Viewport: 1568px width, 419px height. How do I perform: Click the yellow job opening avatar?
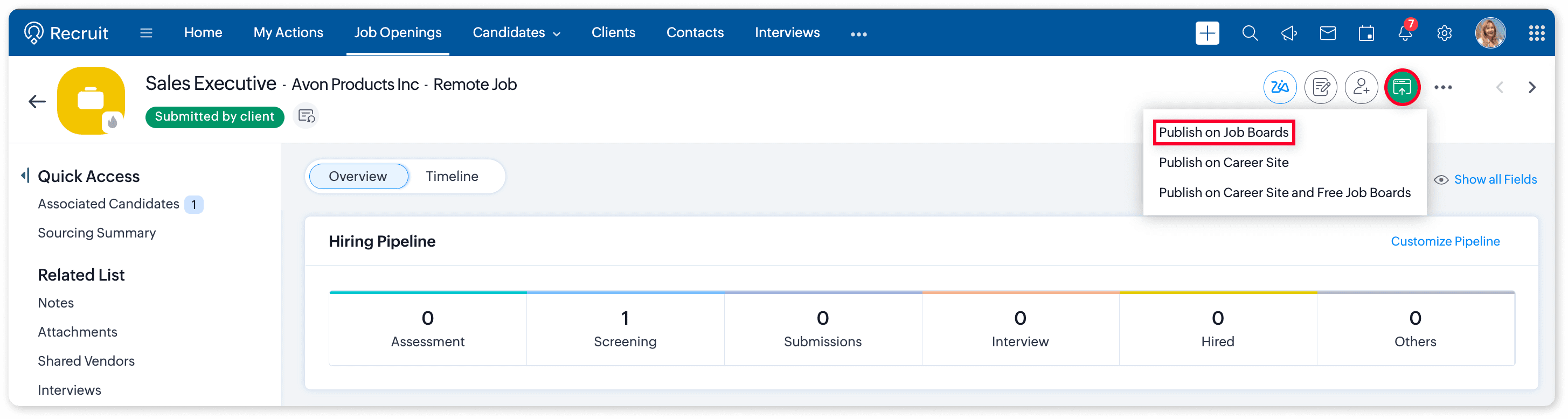point(91,100)
